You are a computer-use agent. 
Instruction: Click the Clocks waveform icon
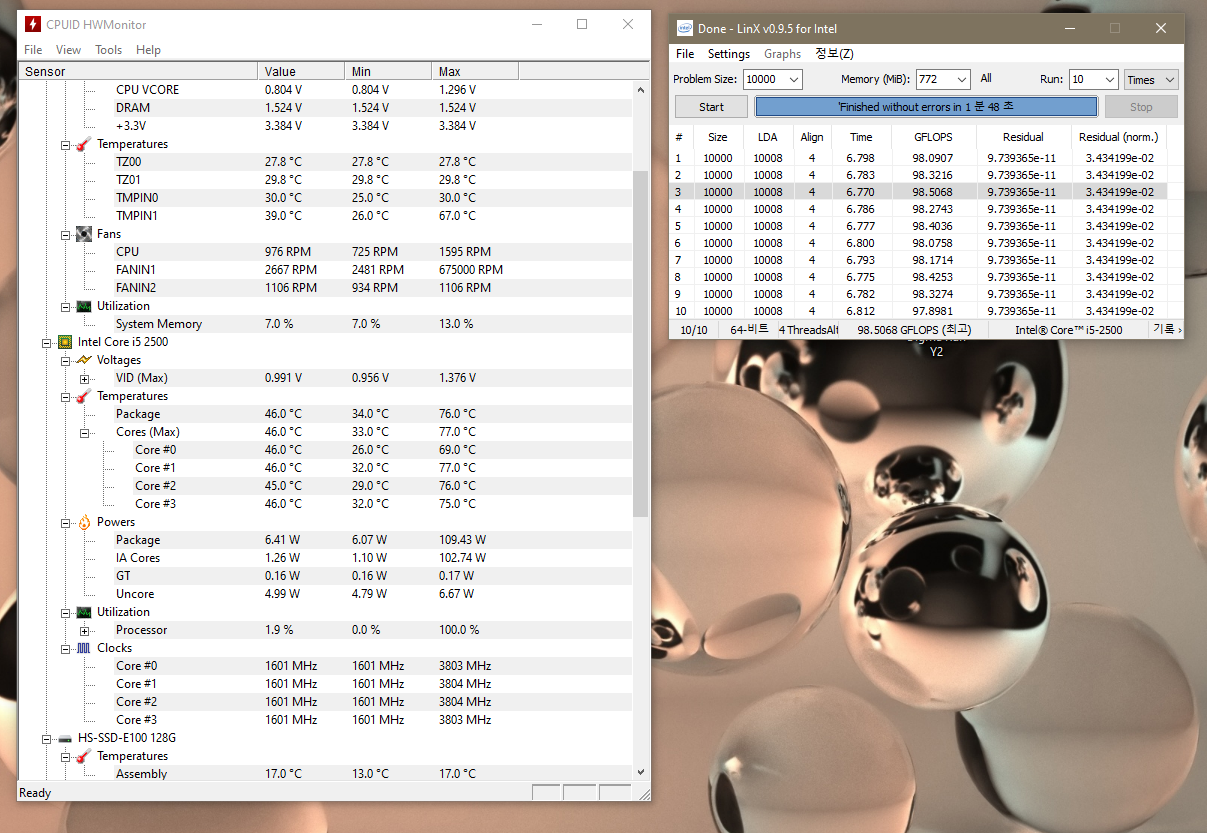84,648
